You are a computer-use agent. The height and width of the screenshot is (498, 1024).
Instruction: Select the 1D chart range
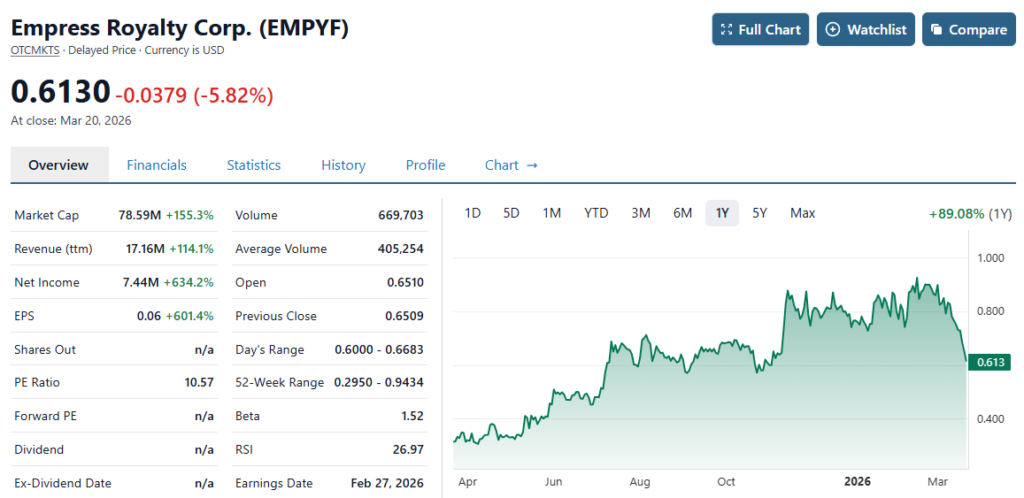pyautogui.click(x=474, y=213)
